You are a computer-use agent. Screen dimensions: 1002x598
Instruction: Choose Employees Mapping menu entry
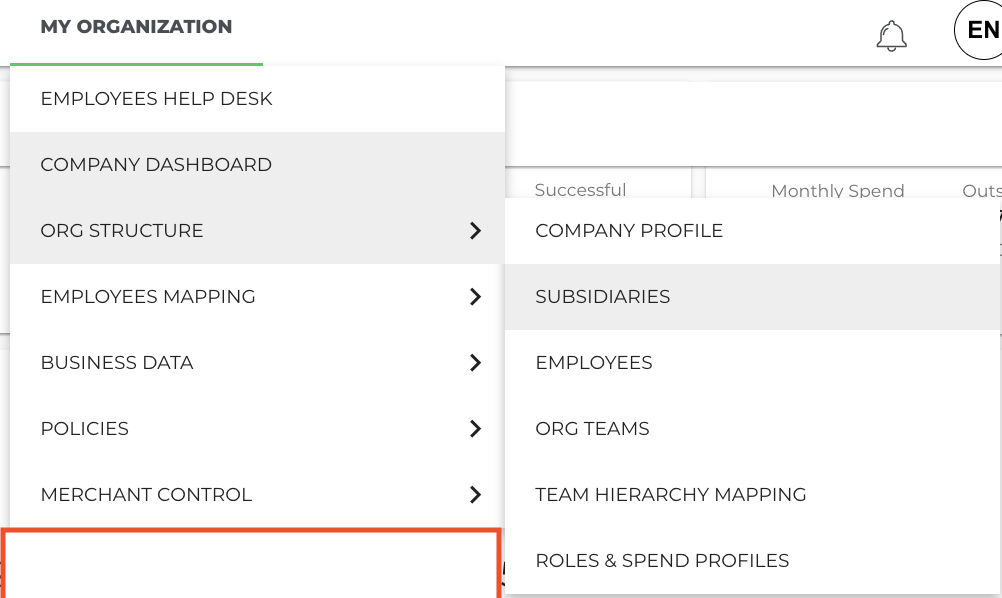pos(258,296)
